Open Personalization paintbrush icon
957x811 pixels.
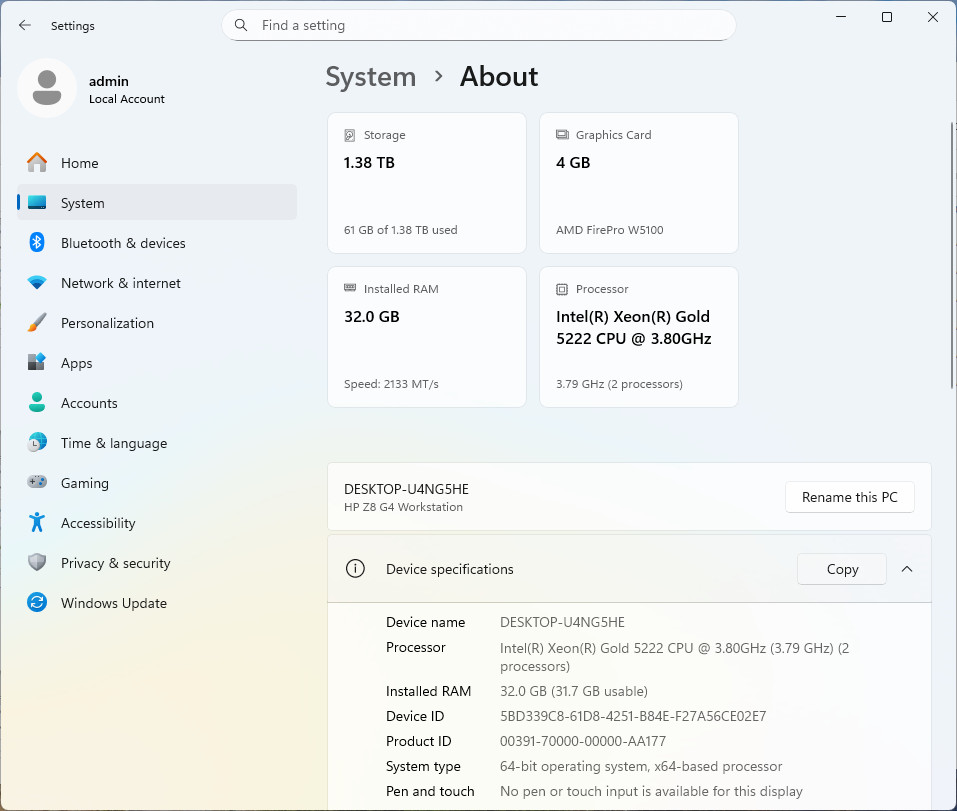point(37,323)
